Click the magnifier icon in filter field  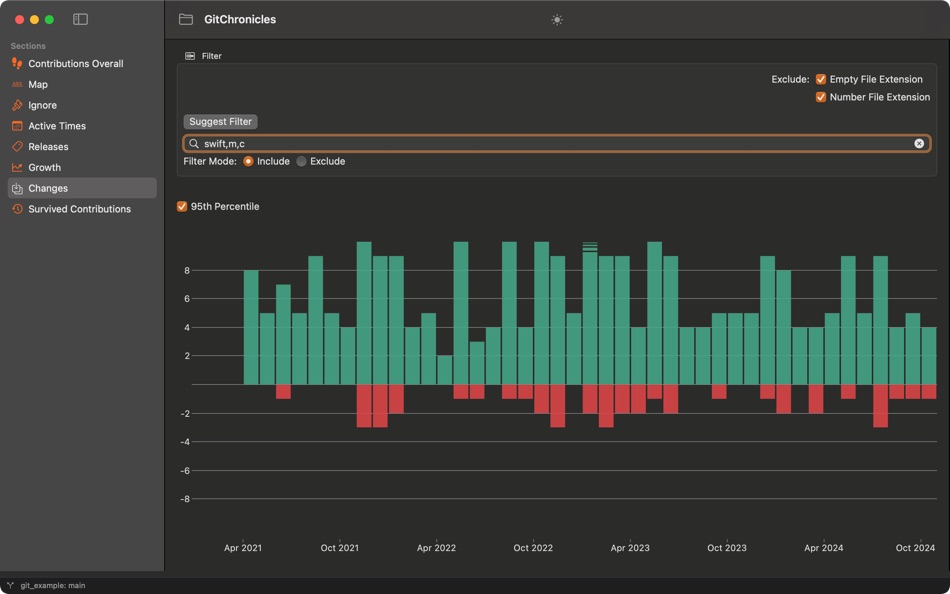coord(194,144)
